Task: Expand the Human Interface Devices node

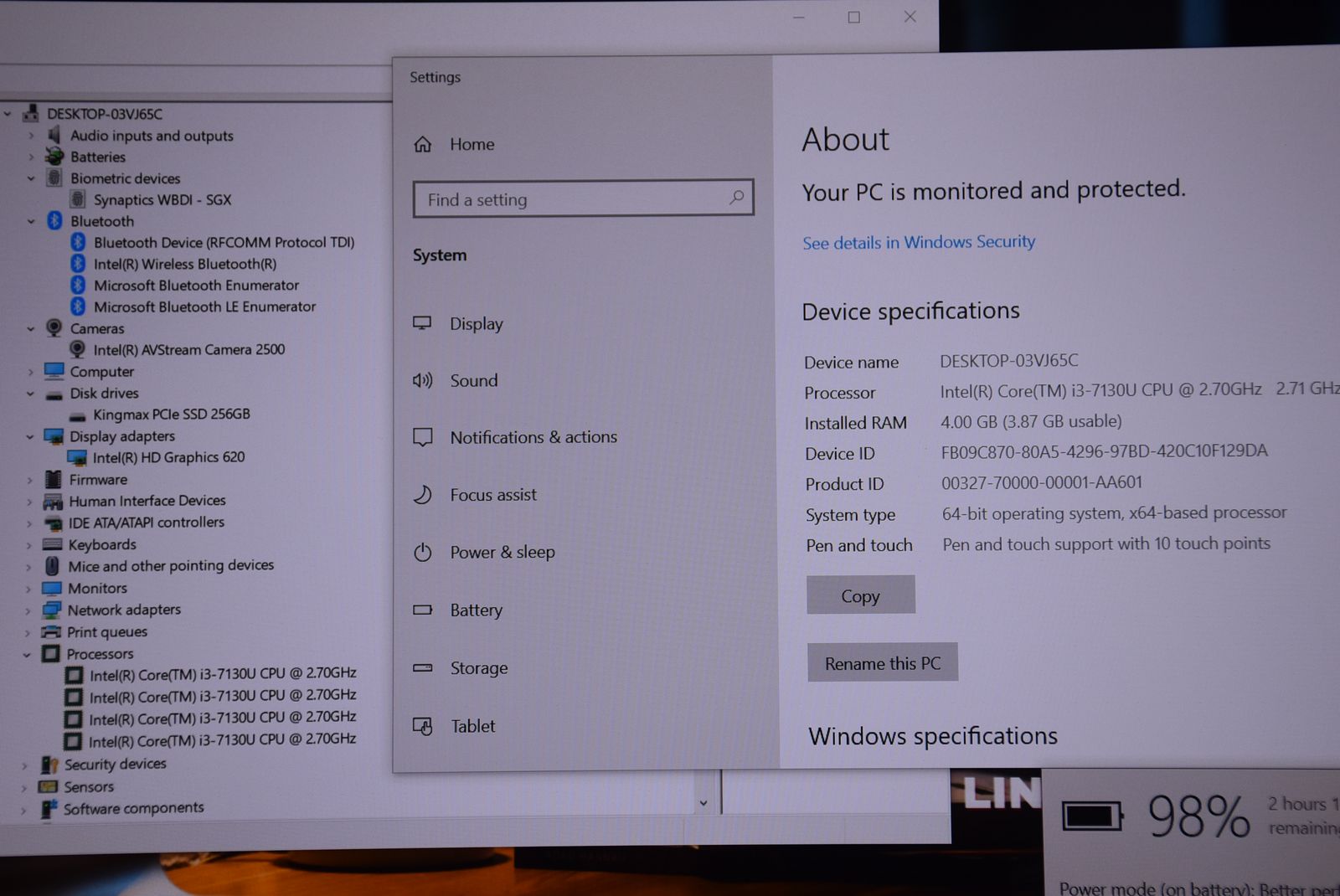Action: coord(29,502)
